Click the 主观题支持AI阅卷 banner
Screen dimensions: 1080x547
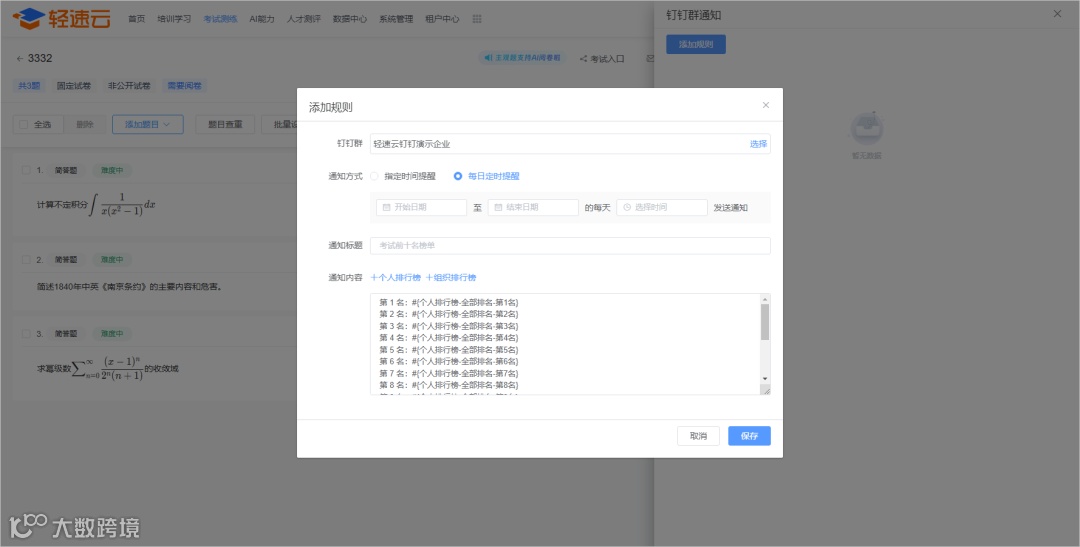(523, 59)
